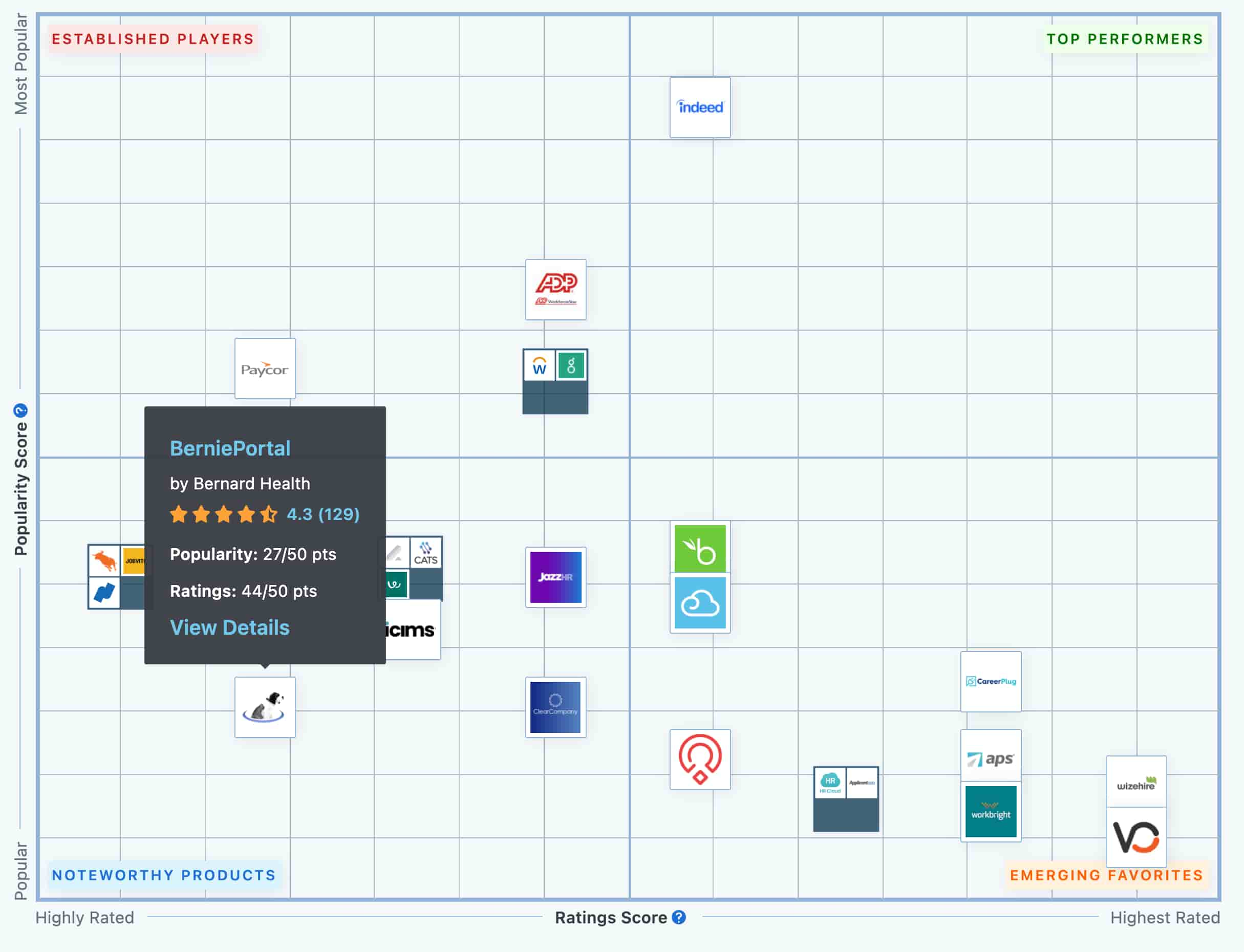Screen dimensions: 1244x952
Task: Click the Established Players quadrant label
Action: point(153,39)
